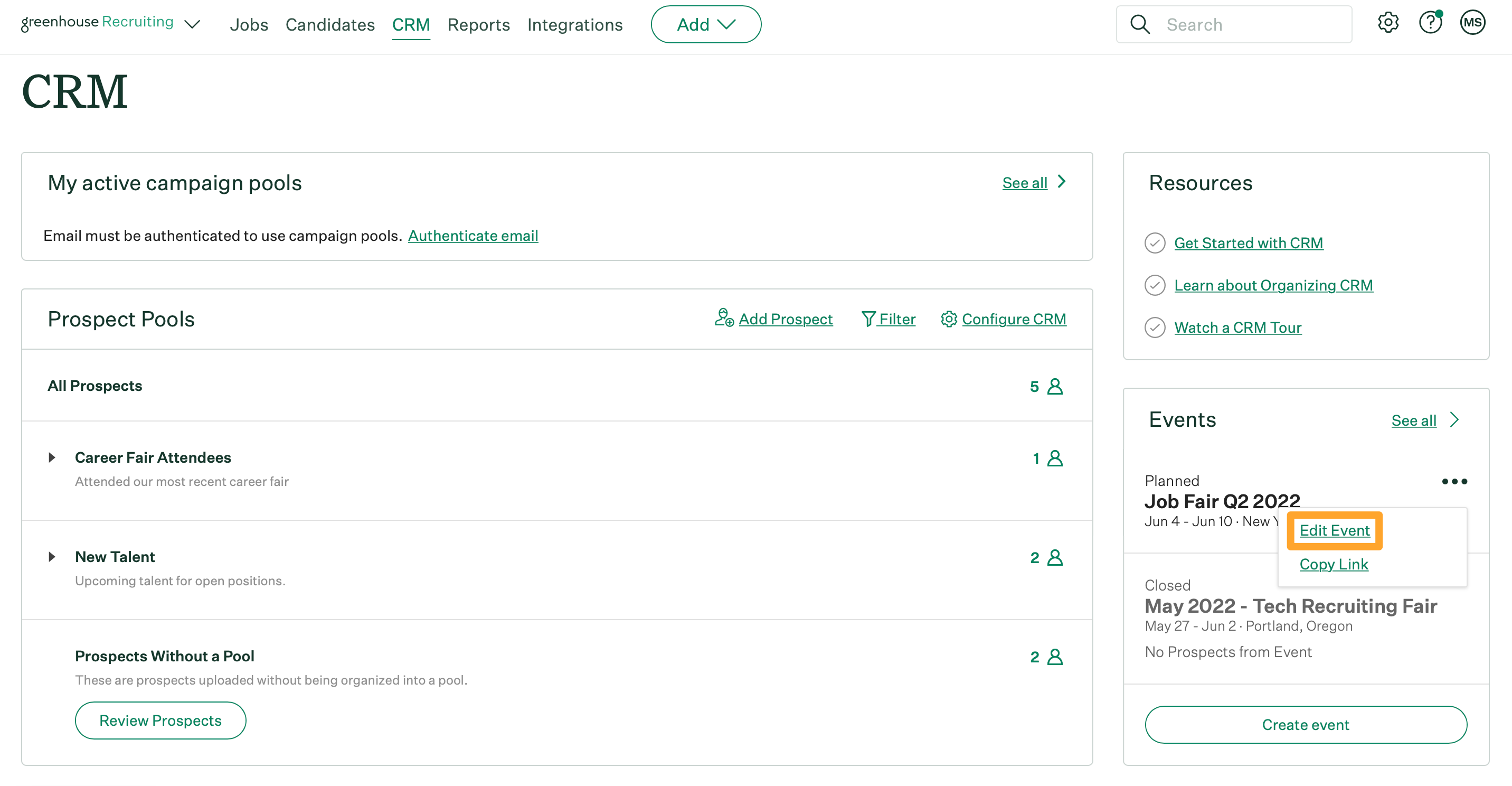Open the MS user avatar menu
This screenshot has height=786, width=1512.
click(1472, 23)
